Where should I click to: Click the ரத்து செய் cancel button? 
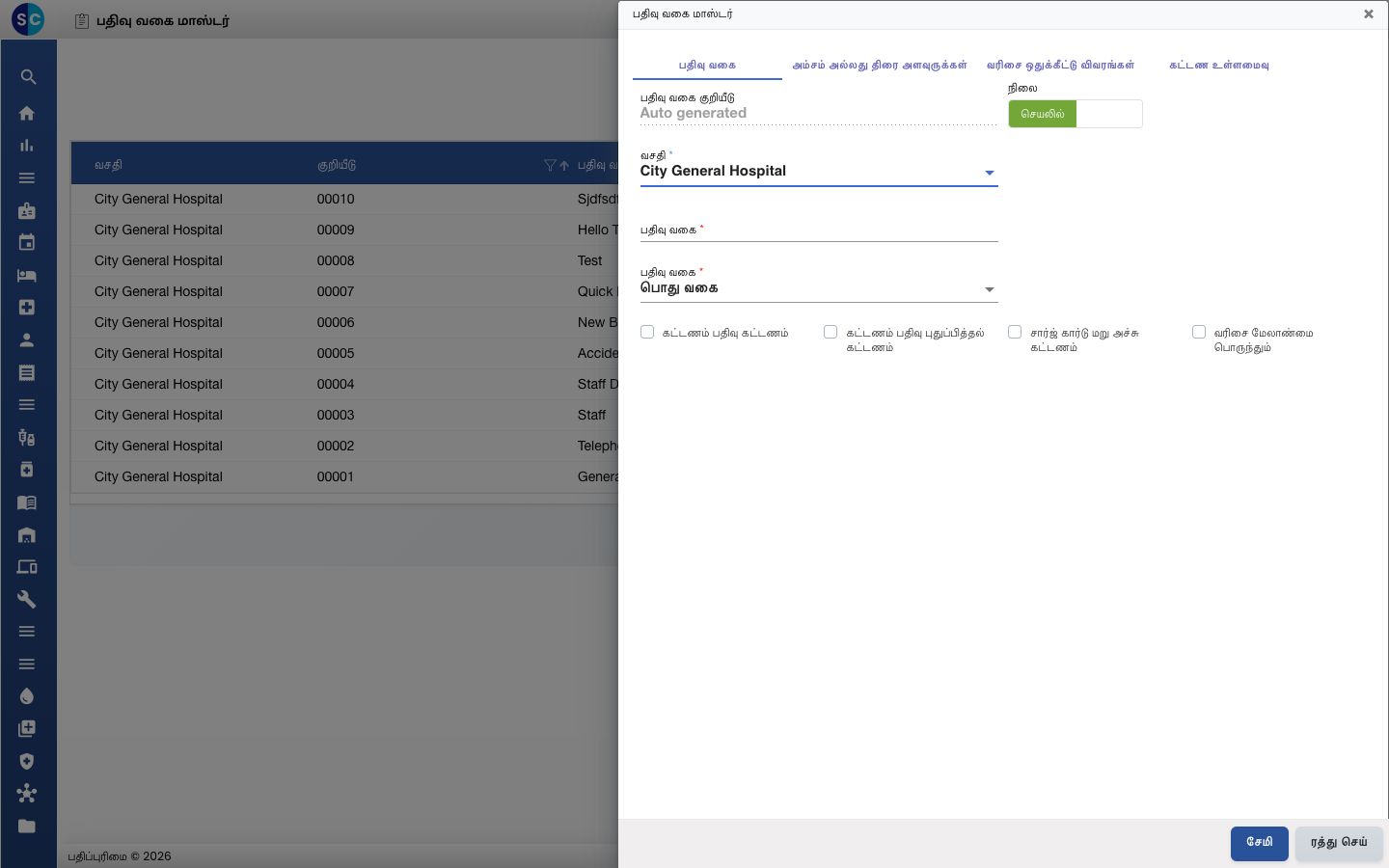coord(1339,843)
